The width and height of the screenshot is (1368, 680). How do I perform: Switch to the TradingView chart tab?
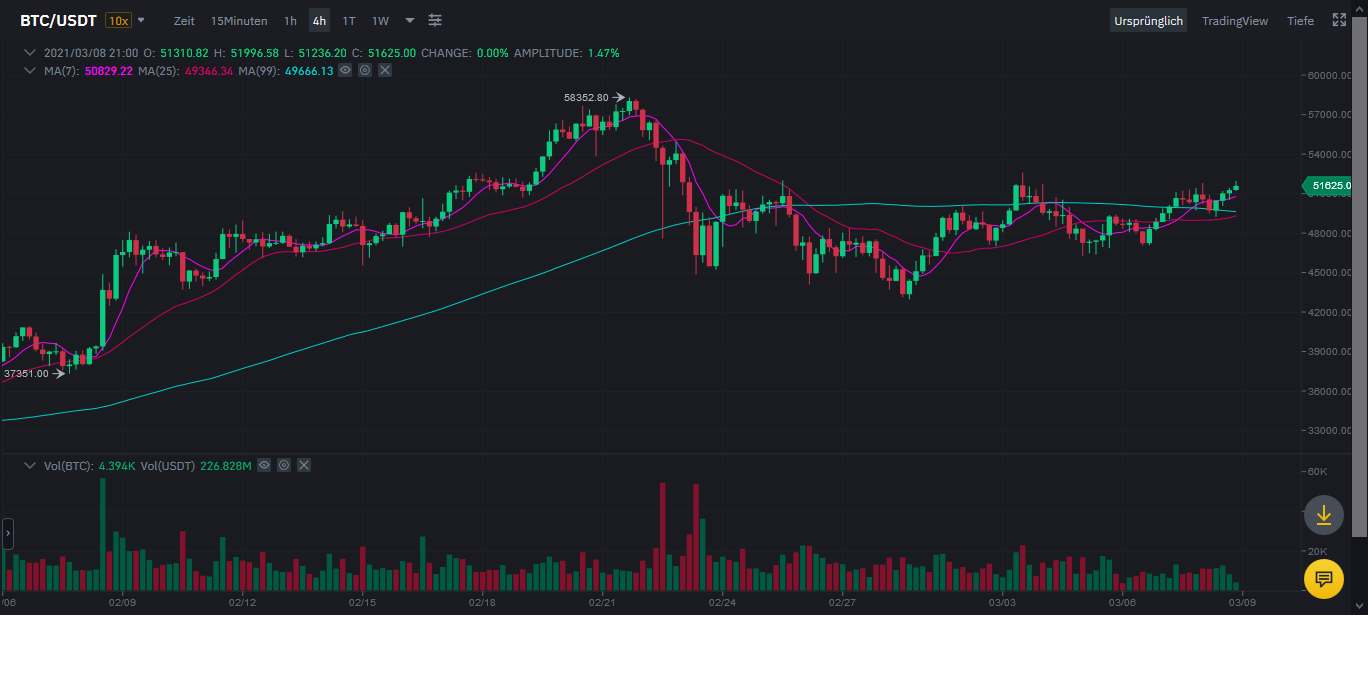click(1234, 21)
